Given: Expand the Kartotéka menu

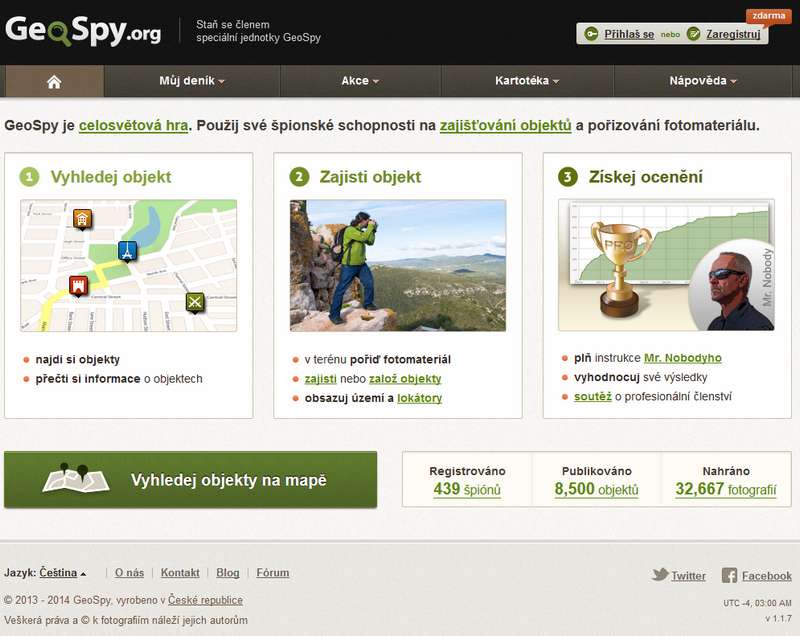Looking at the screenshot, I should 527,81.
